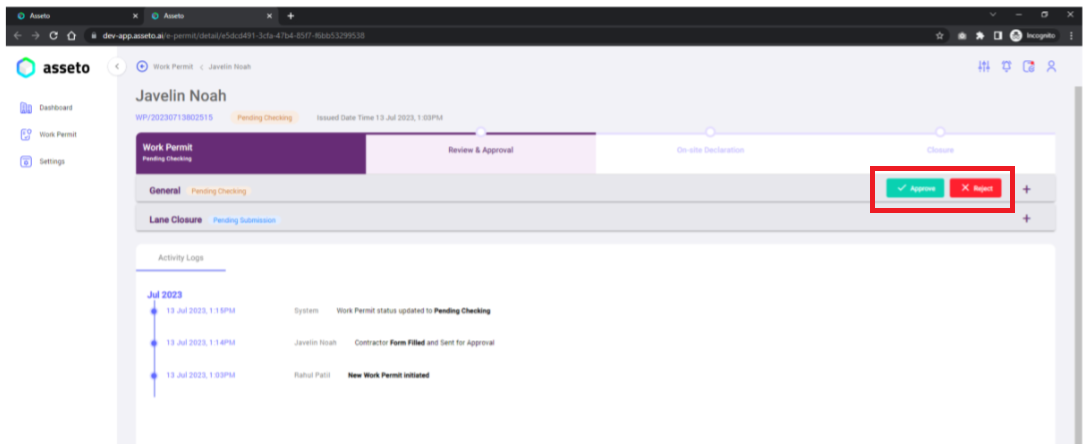Open a new browser tab with plus
This screenshot has width=1086, height=444.
(x=291, y=15)
